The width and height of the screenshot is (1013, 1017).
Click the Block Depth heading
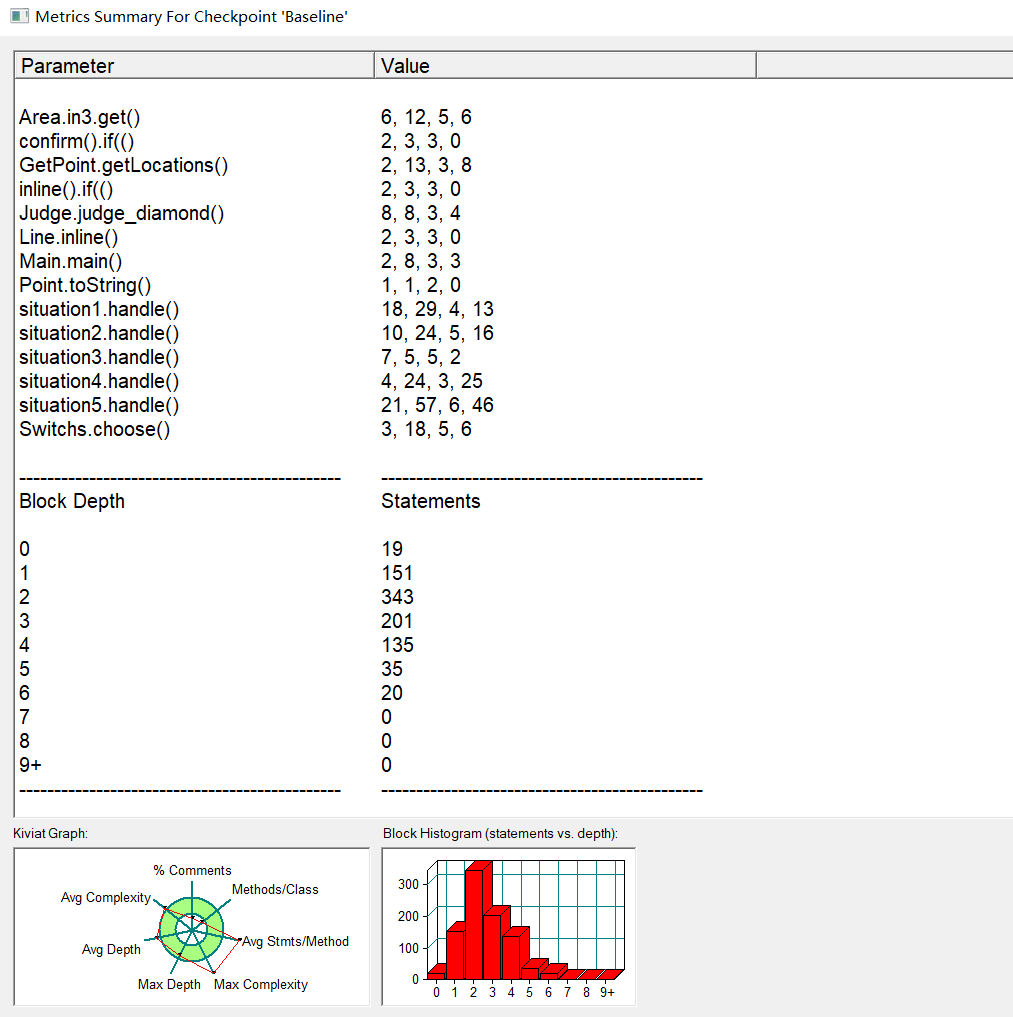(x=72, y=501)
